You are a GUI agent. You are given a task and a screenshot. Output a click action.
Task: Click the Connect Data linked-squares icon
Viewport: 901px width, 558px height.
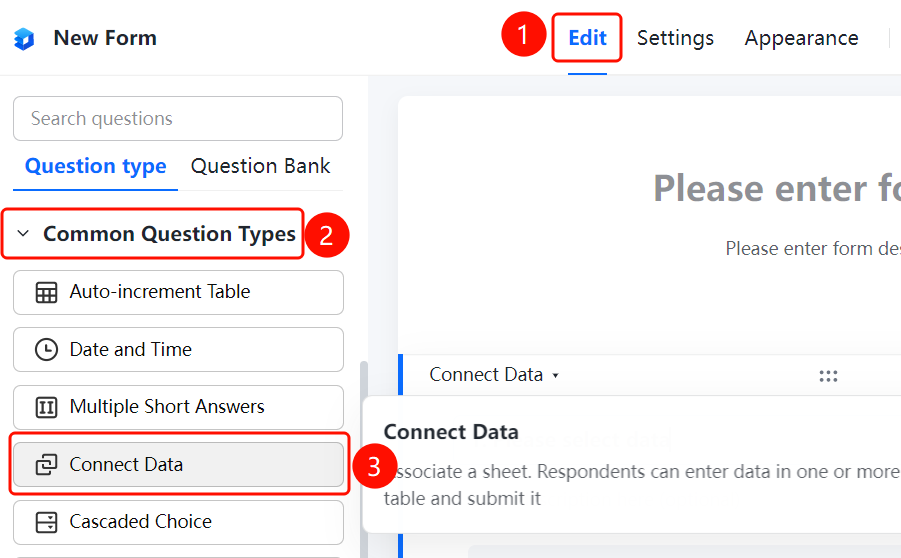(x=46, y=464)
